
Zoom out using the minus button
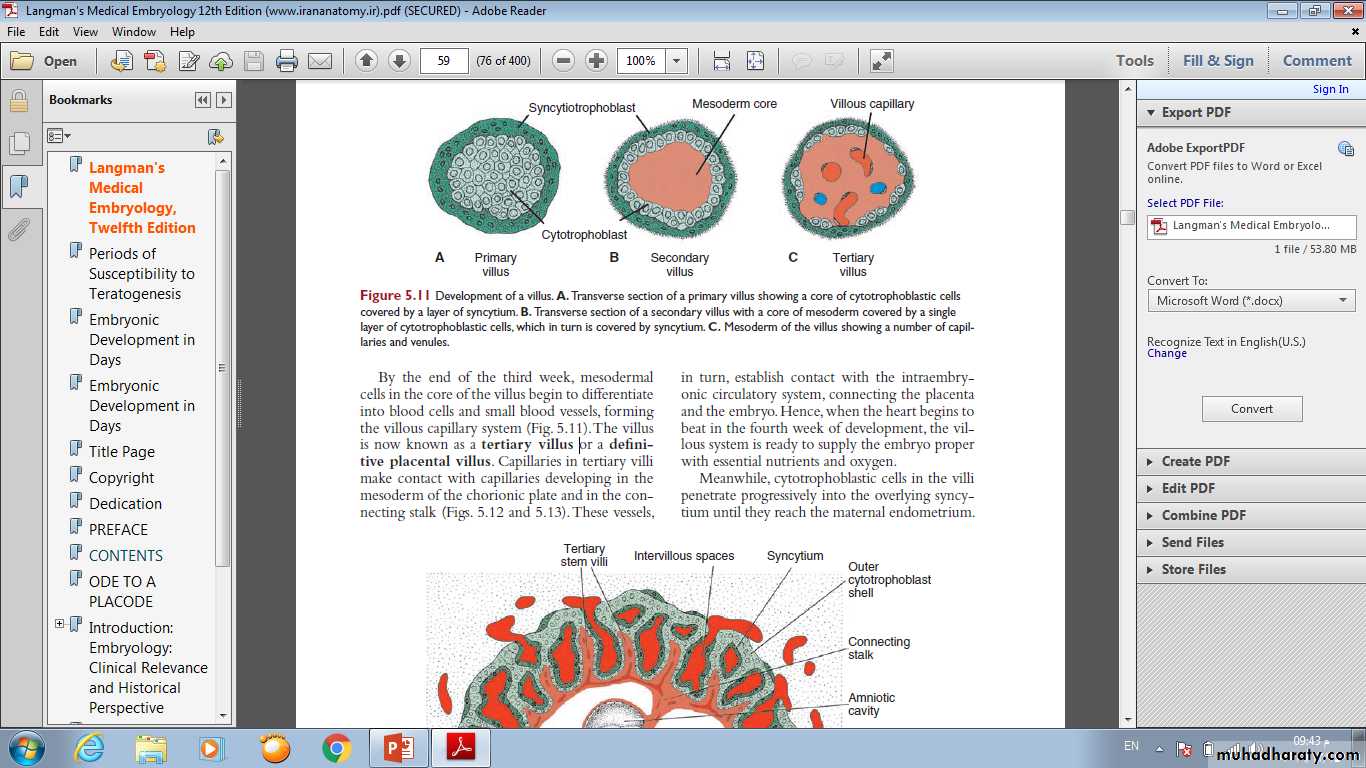click(x=564, y=61)
